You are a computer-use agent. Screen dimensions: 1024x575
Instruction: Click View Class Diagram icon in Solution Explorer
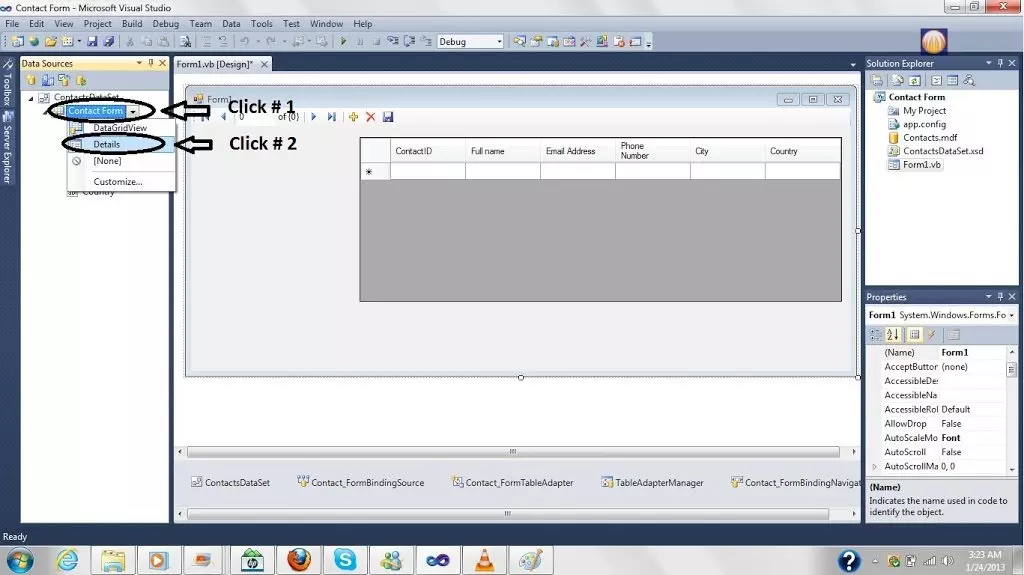pyautogui.click(x=969, y=80)
